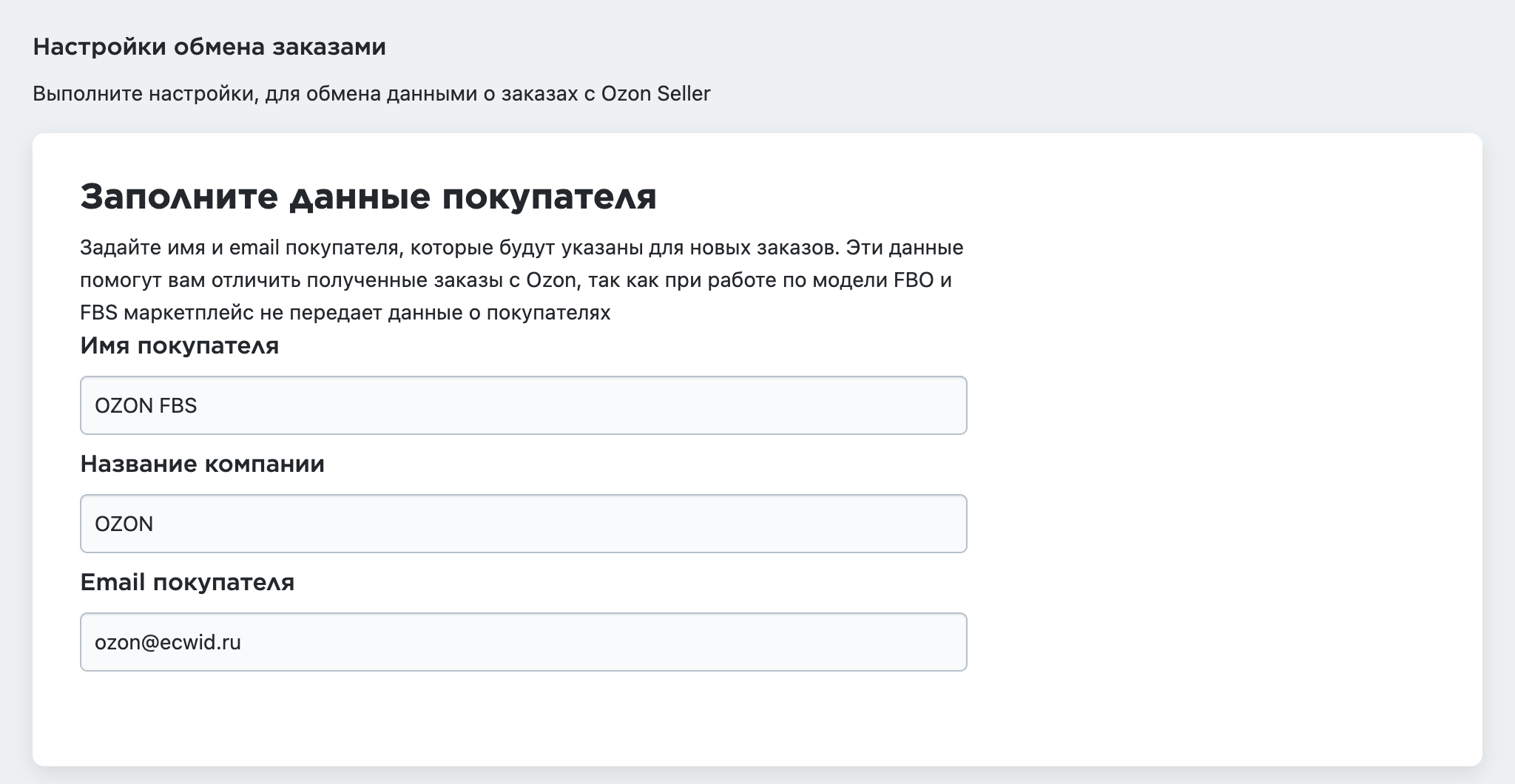
Task: Click the label Email покупателя
Action: coord(187,582)
